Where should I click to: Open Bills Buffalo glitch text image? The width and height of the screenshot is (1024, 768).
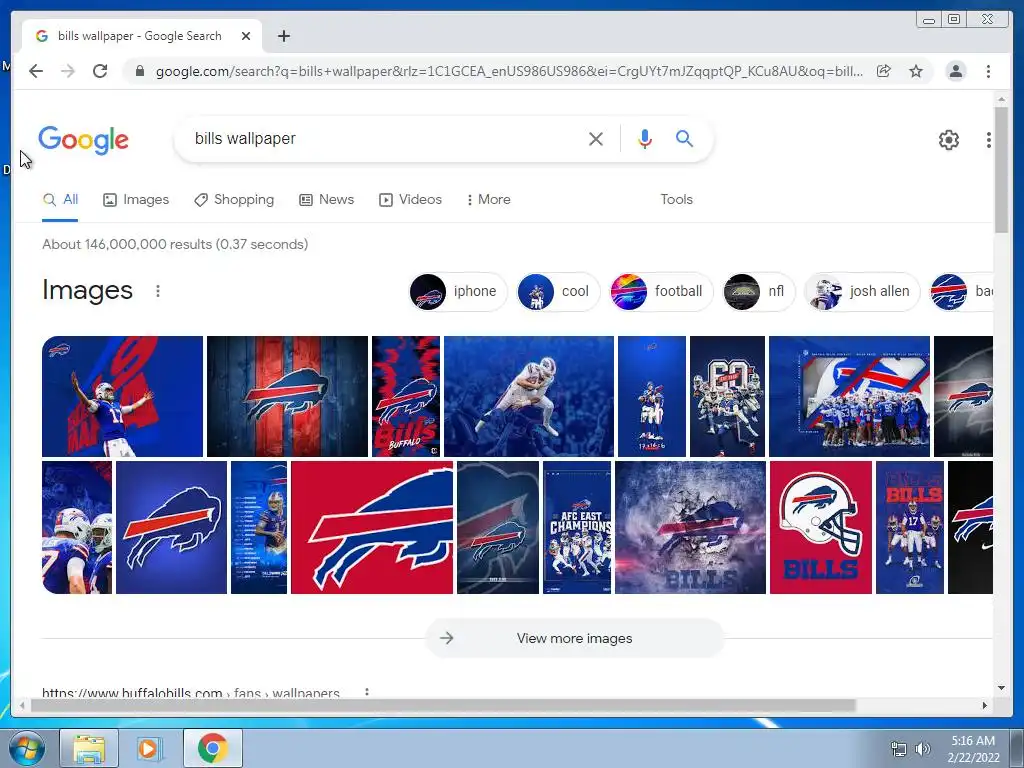pyautogui.click(x=406, y=396)
